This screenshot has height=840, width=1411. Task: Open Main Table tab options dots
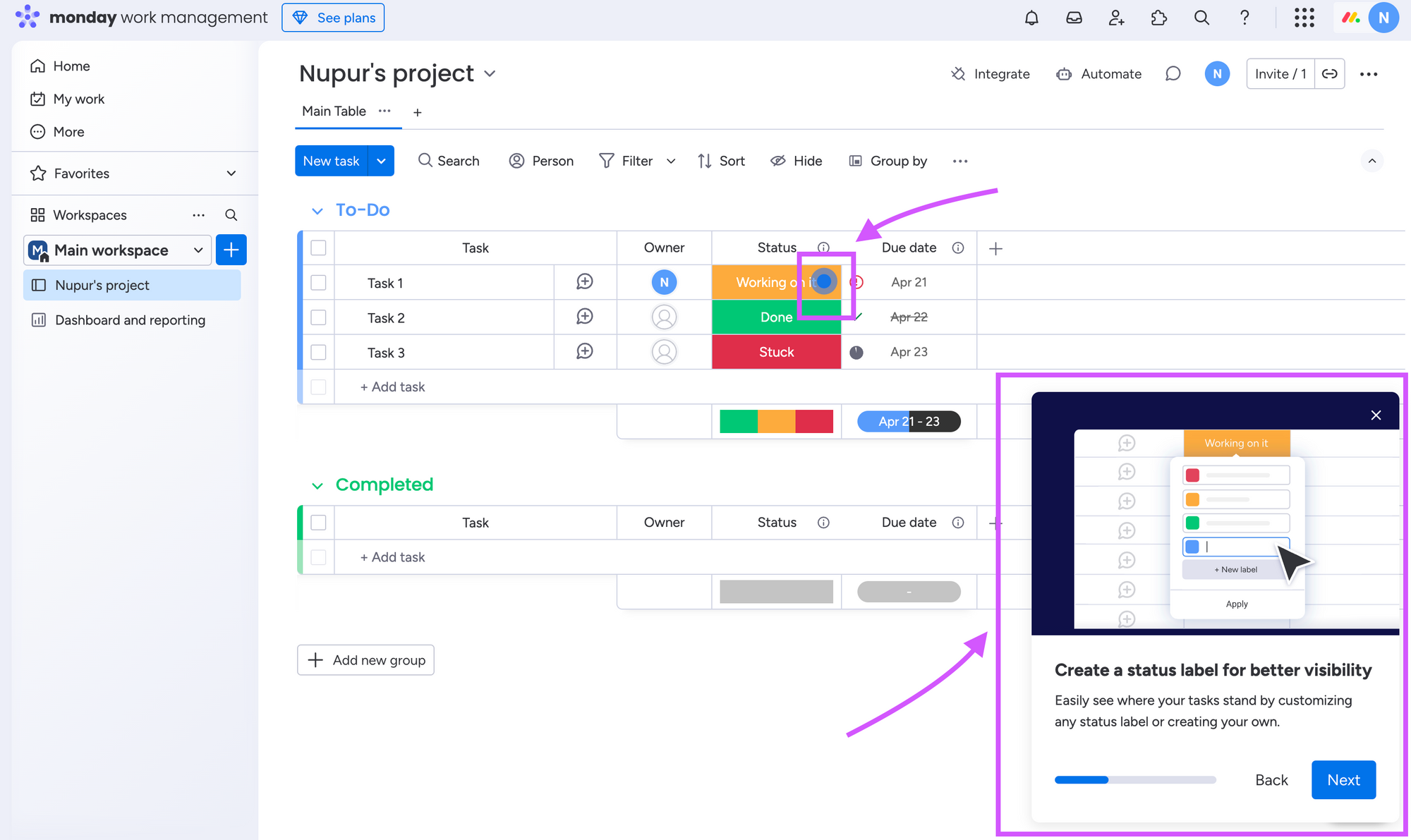point(384,111)
